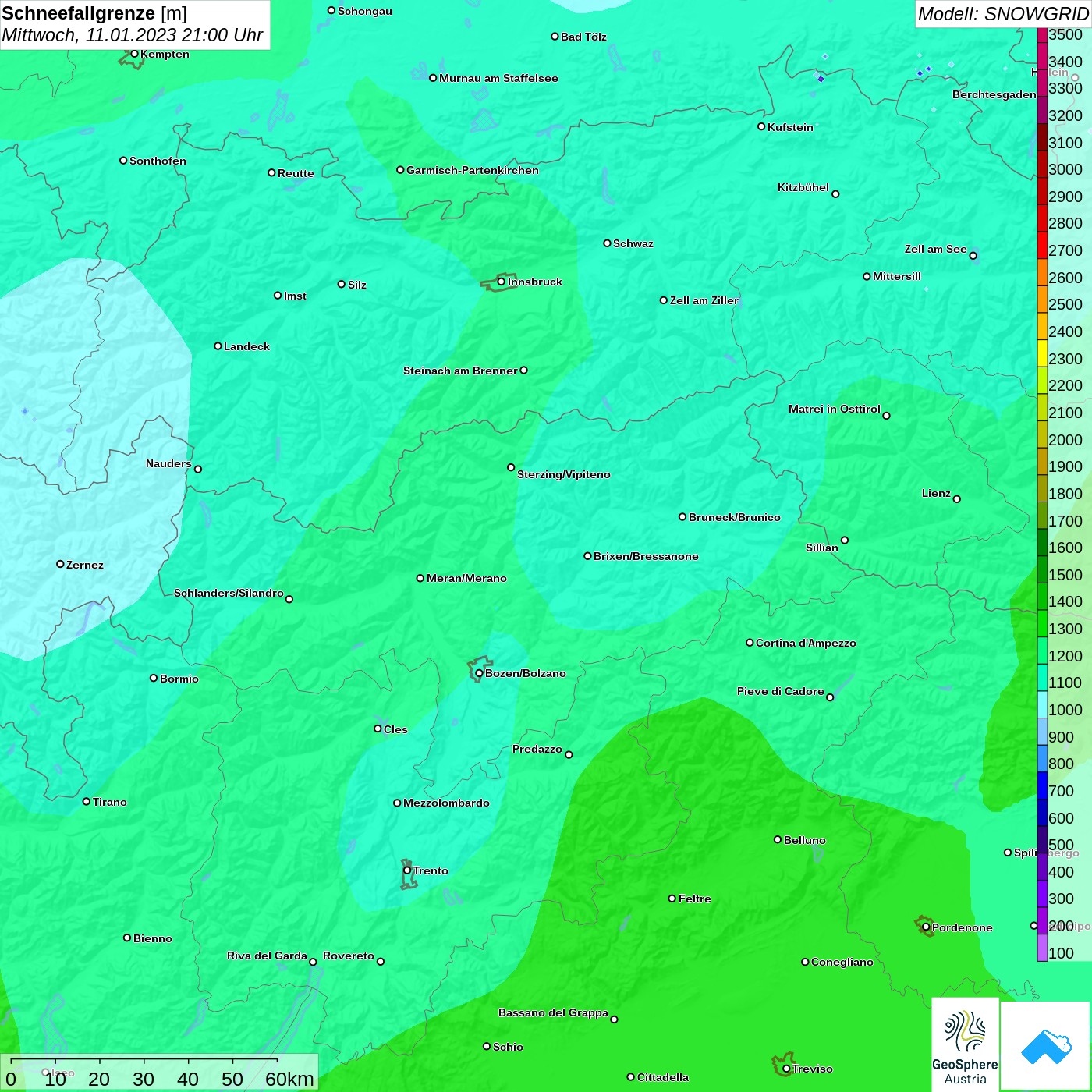The height and width of the screenshot is (1092, 1092).
Task: Click the Garmisch-Partenkirchen label
Action: (473, 170)
